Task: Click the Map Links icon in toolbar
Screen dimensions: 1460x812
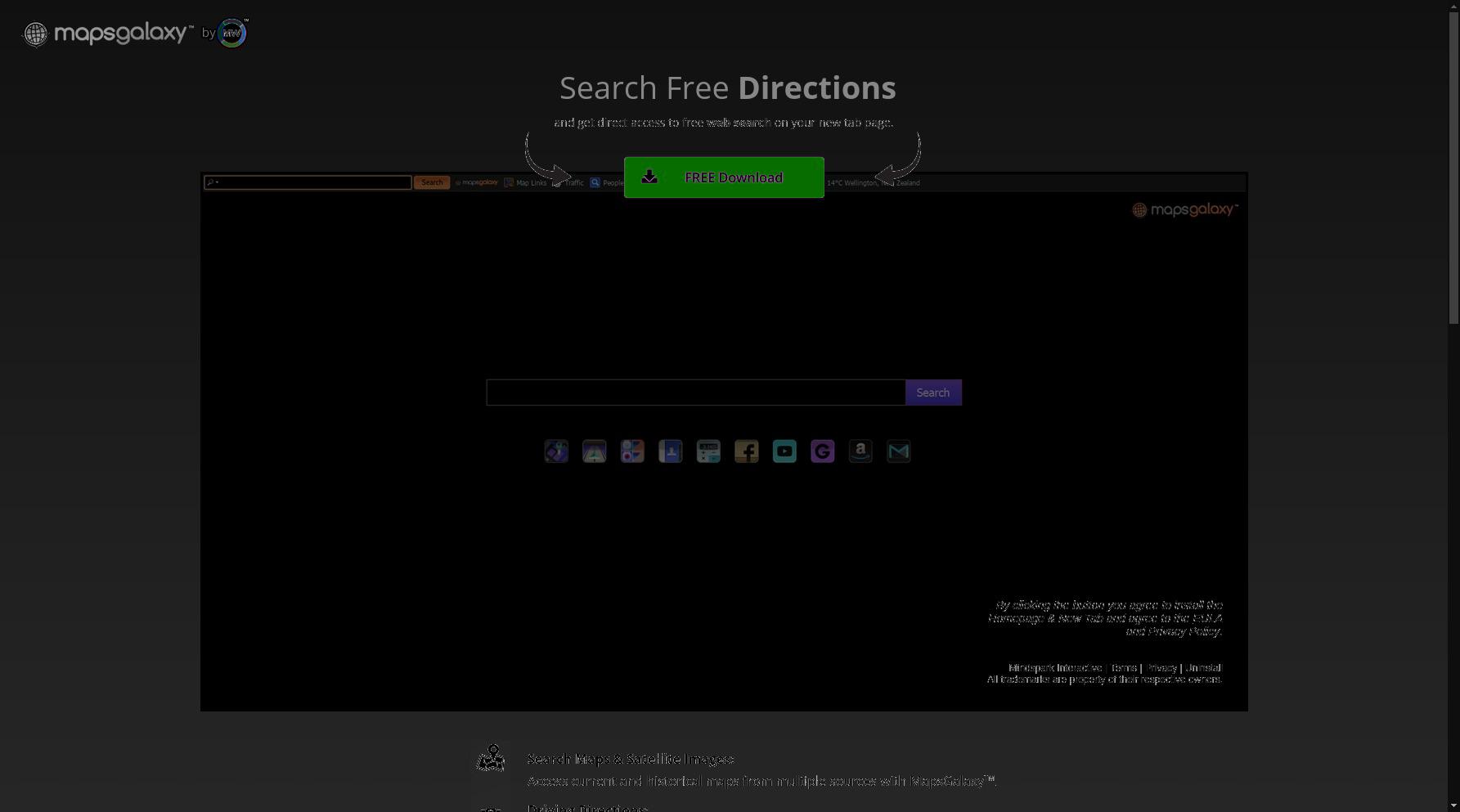Action: pyautogui.click(x=509, y=182)
